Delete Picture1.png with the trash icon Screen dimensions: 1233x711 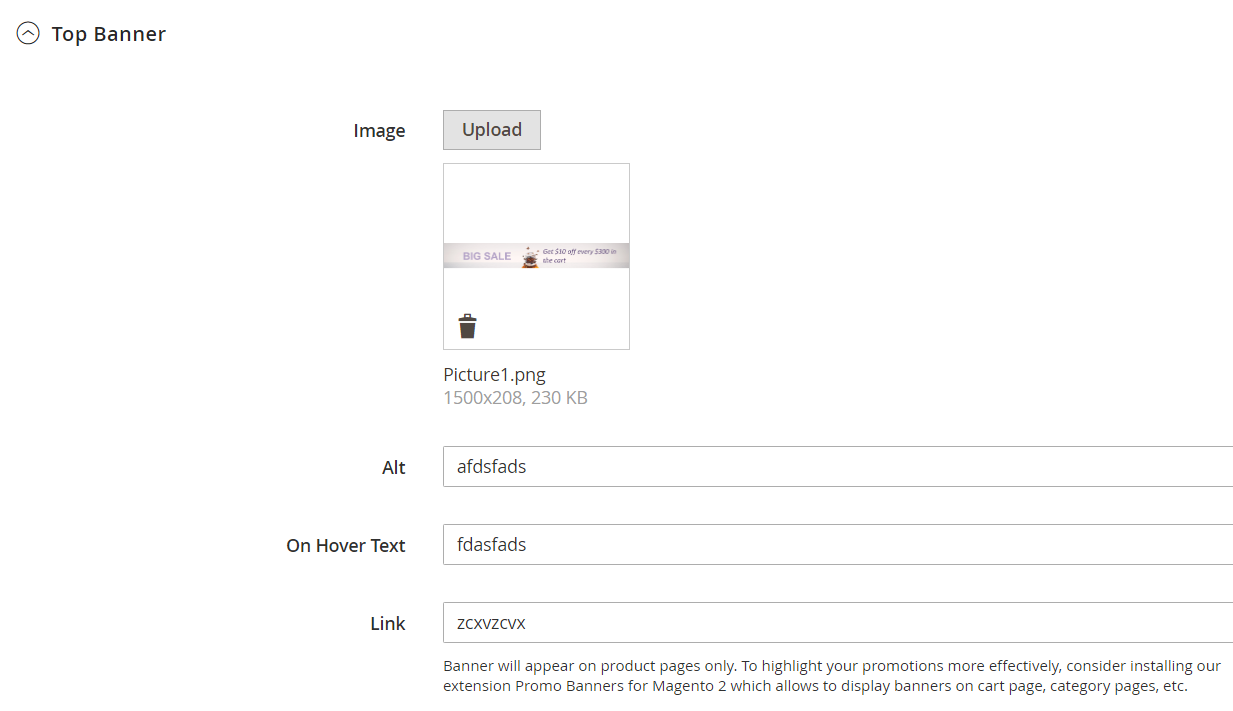click(467, 326)
